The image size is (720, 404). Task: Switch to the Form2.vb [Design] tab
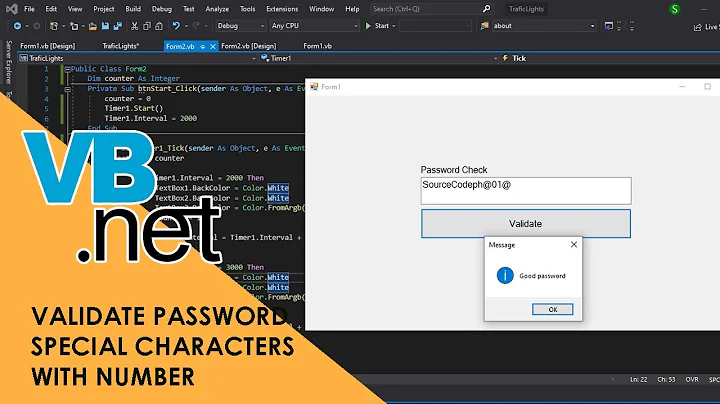coord(248,46)
